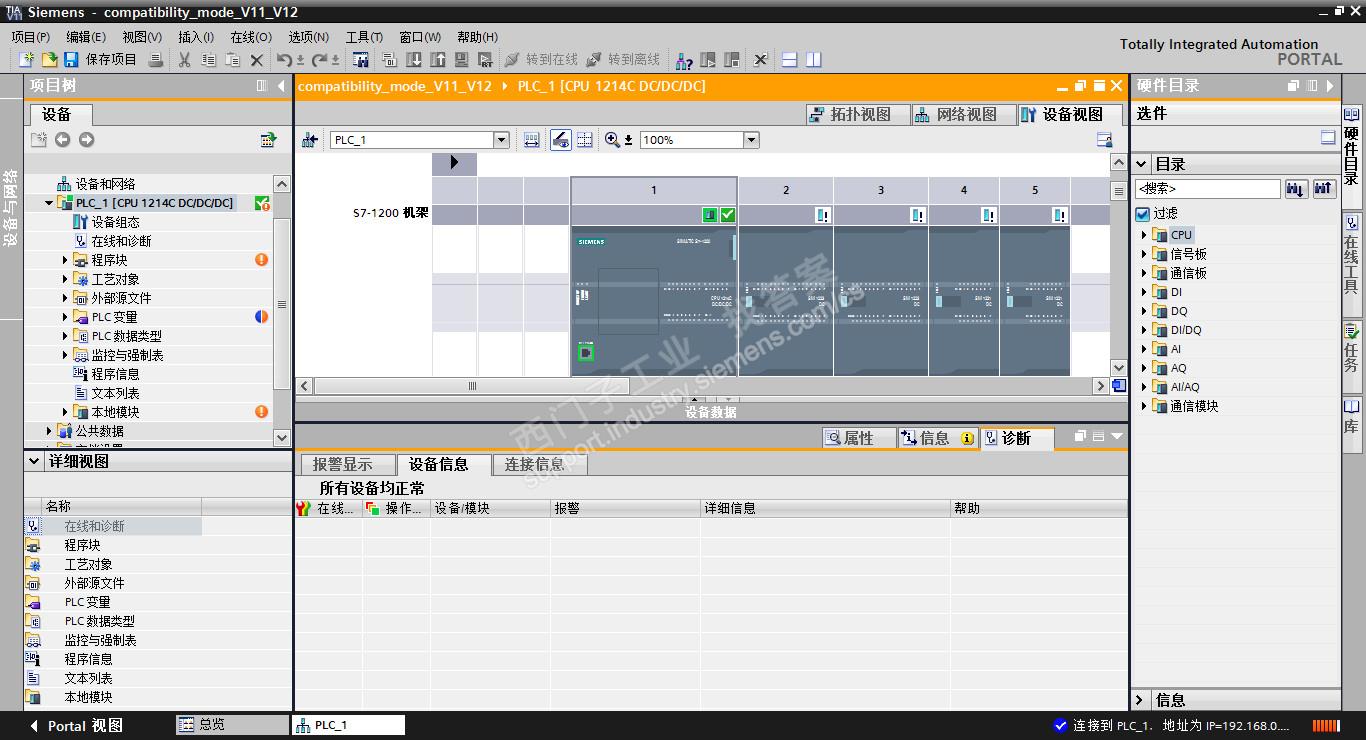1366x740 pixels.
Task: Click the Accessible devices icon
Action: [x=684, y=60]
